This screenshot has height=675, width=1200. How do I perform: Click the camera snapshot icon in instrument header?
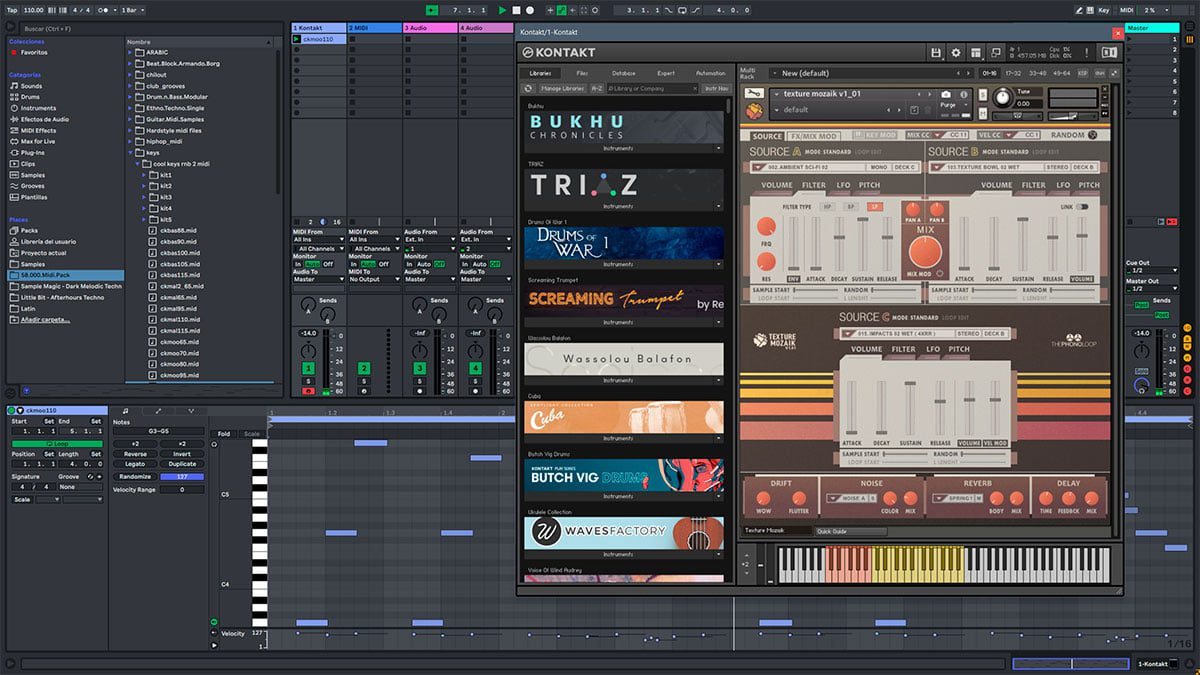click(946, 94)
